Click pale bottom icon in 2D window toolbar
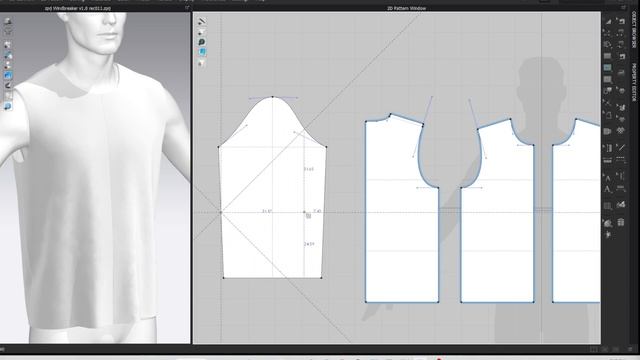Screen dimensions: 640x360 point(202,63)
